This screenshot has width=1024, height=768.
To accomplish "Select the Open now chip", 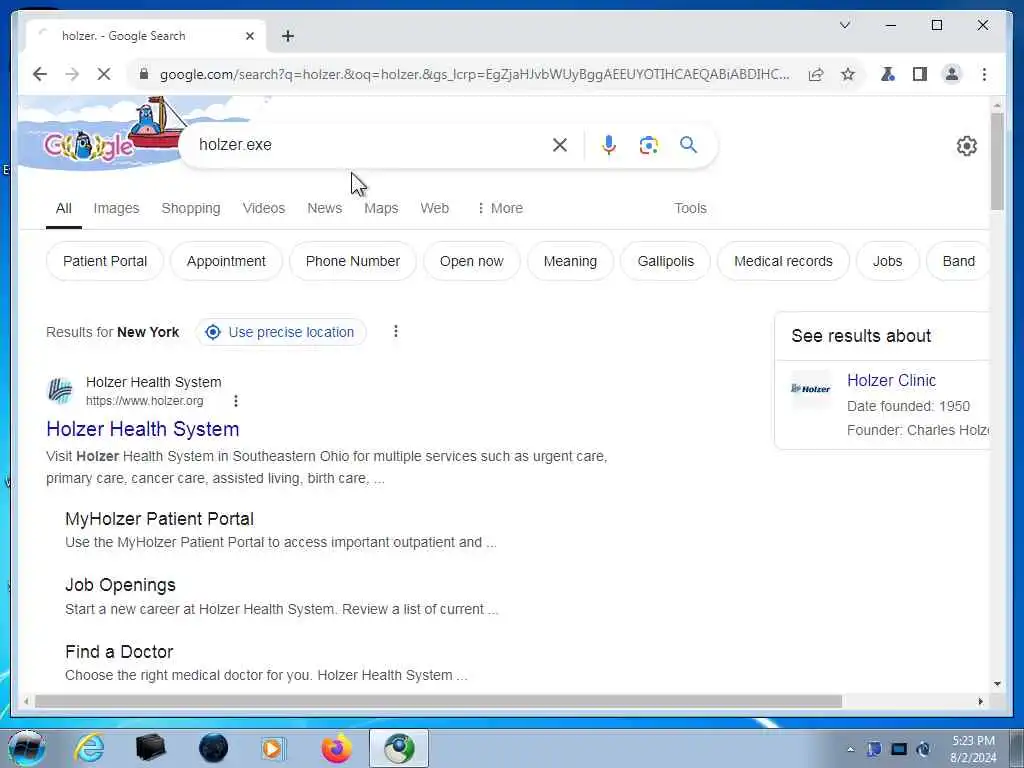I will pos(472,261).
